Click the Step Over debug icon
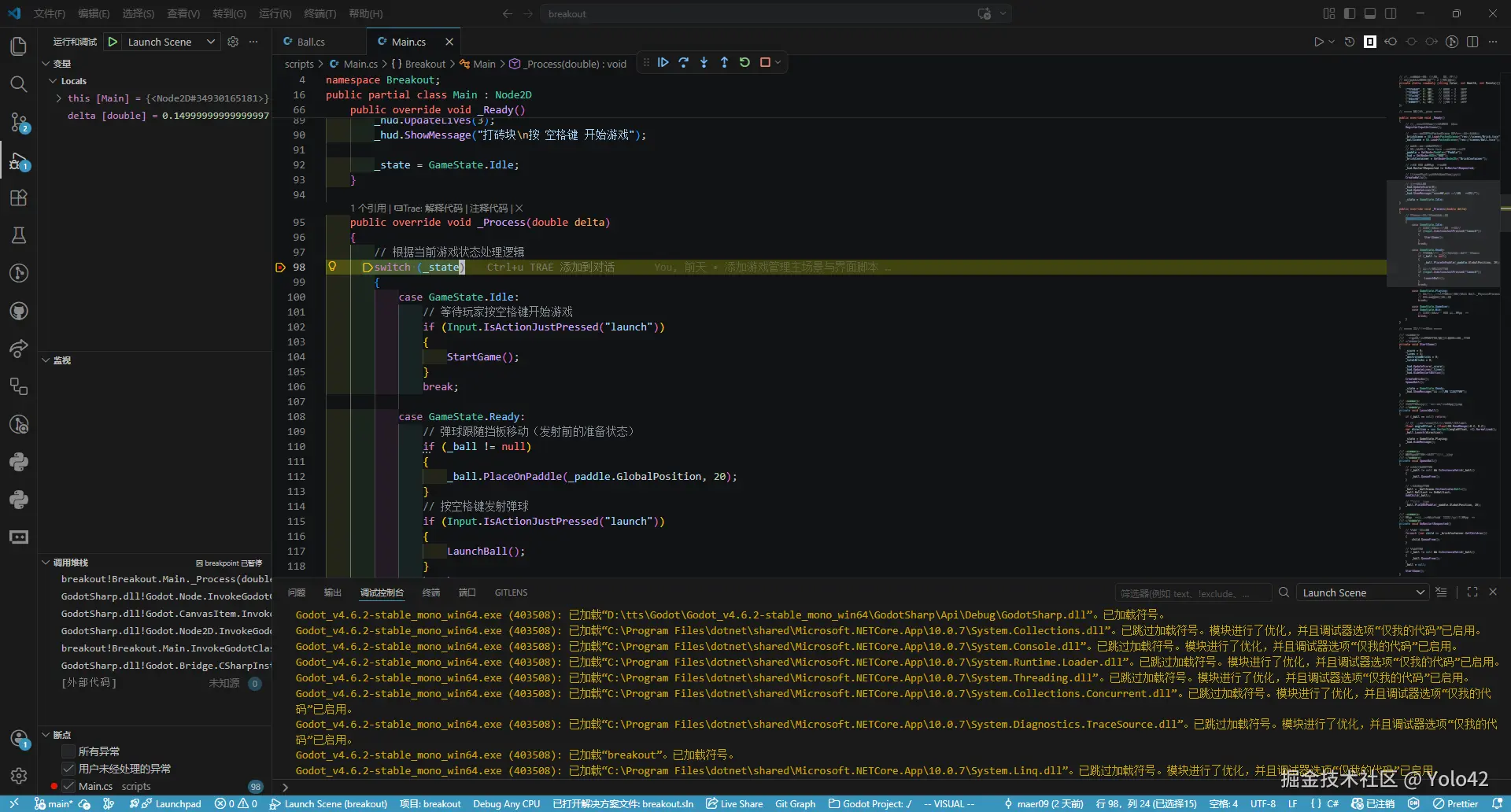This screenshot has width=1511, height=812. coord(683,63)
